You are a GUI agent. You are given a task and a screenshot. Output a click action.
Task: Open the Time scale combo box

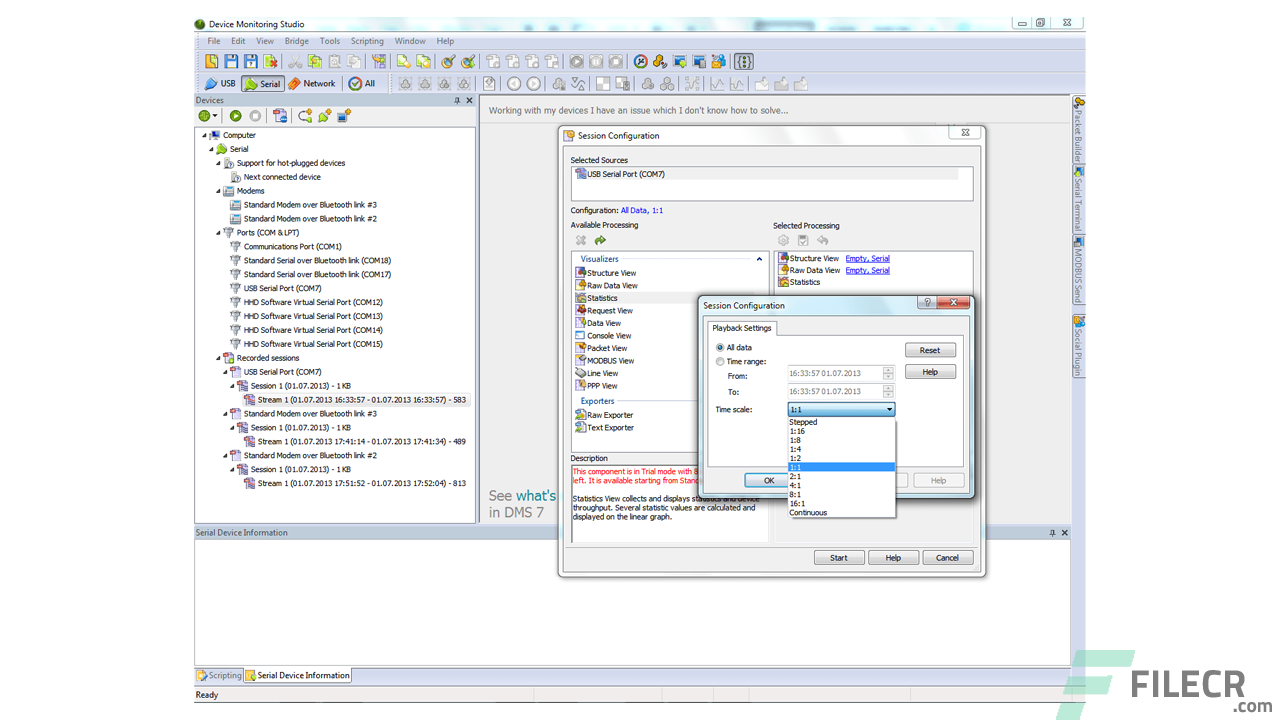[x=841, y=409]
